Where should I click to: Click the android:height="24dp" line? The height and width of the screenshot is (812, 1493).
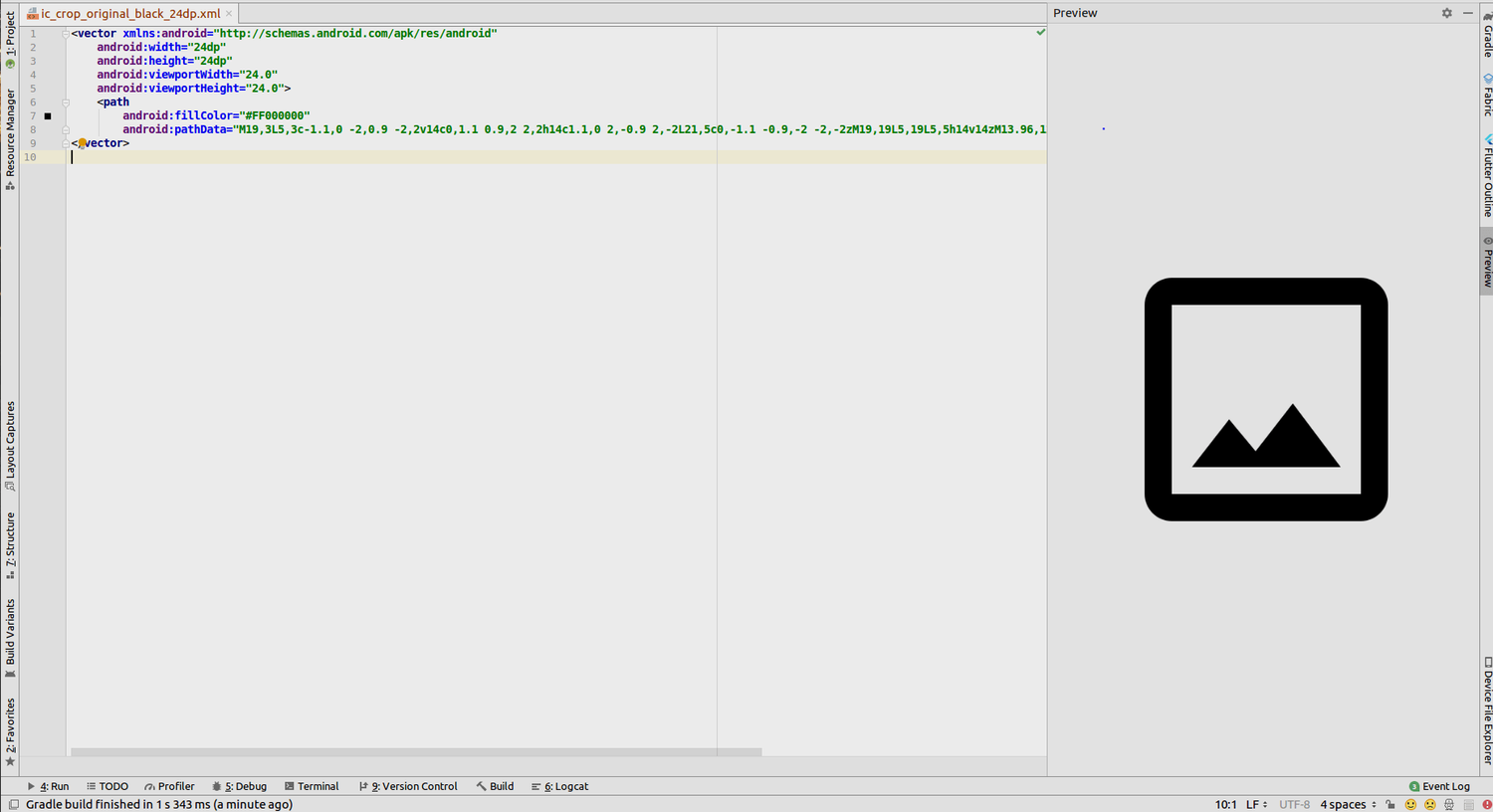(x=164, y=61)
